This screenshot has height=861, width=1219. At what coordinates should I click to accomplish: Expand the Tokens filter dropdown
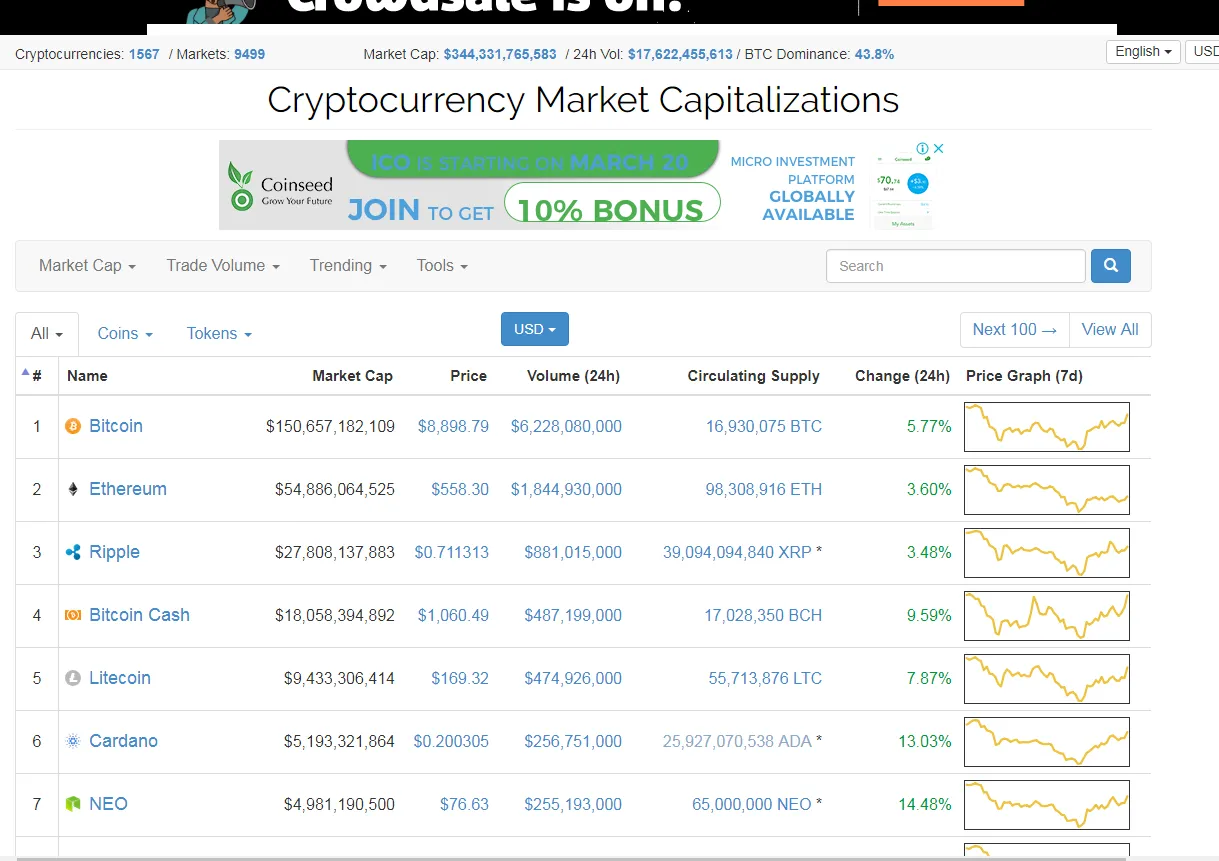click(219, 333)
